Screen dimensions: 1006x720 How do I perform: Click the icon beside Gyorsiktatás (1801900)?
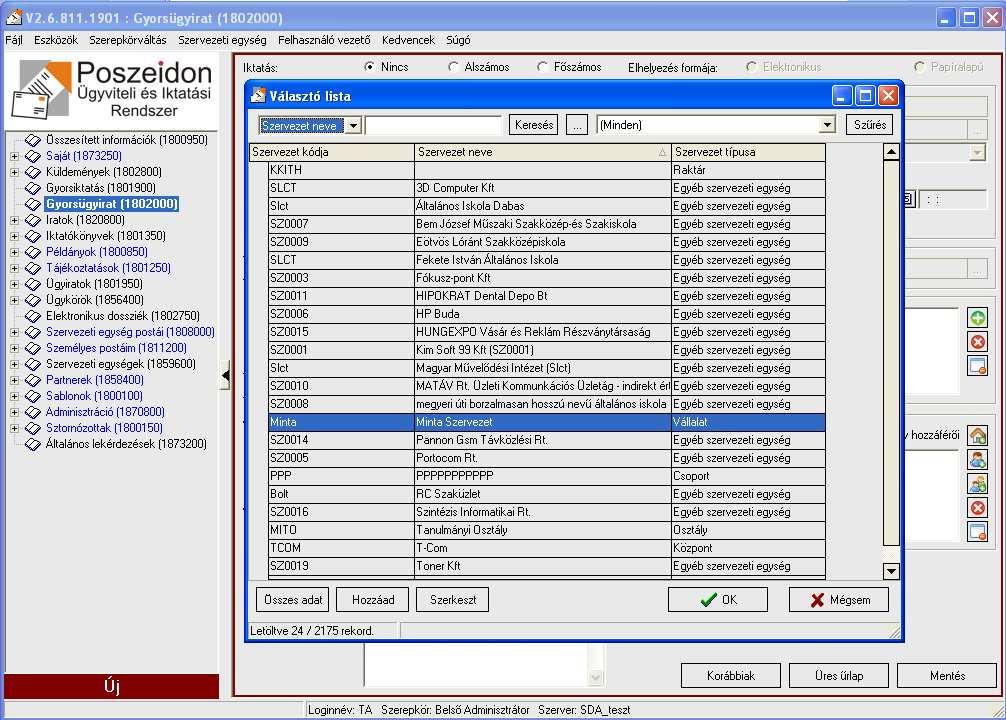[x=33, y=188]
